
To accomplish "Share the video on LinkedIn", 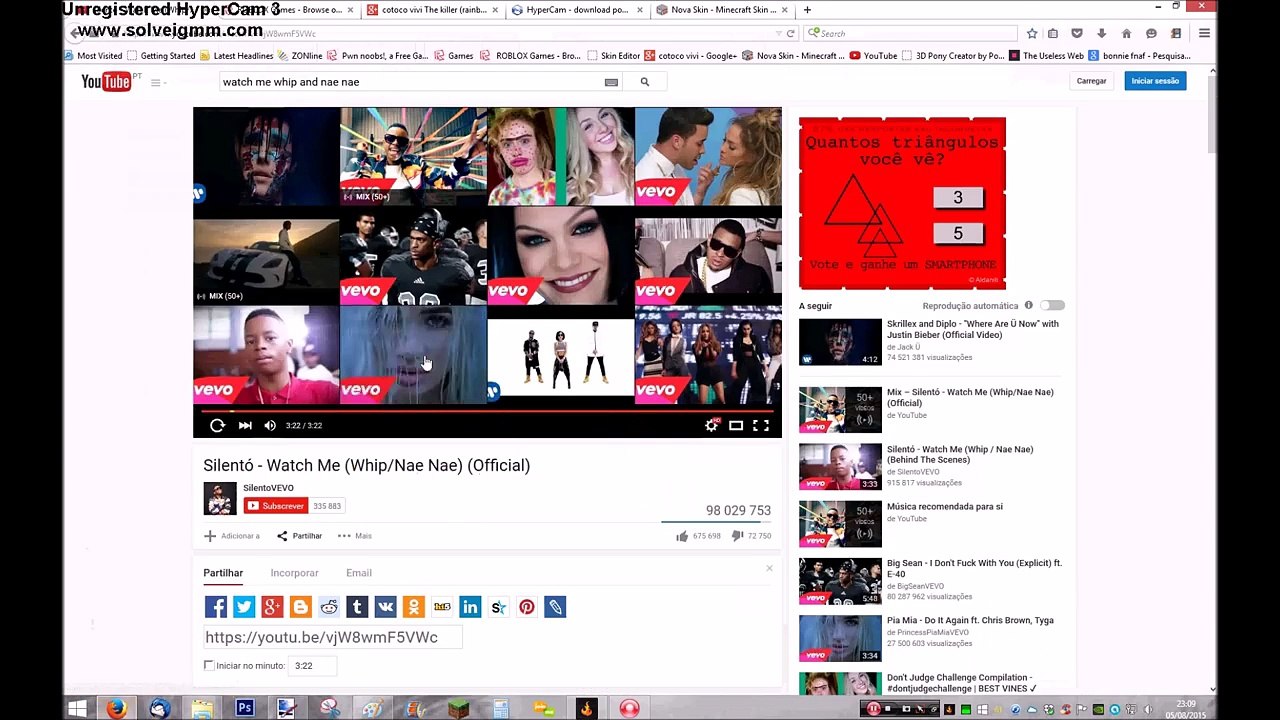I will tap(470, 607).
